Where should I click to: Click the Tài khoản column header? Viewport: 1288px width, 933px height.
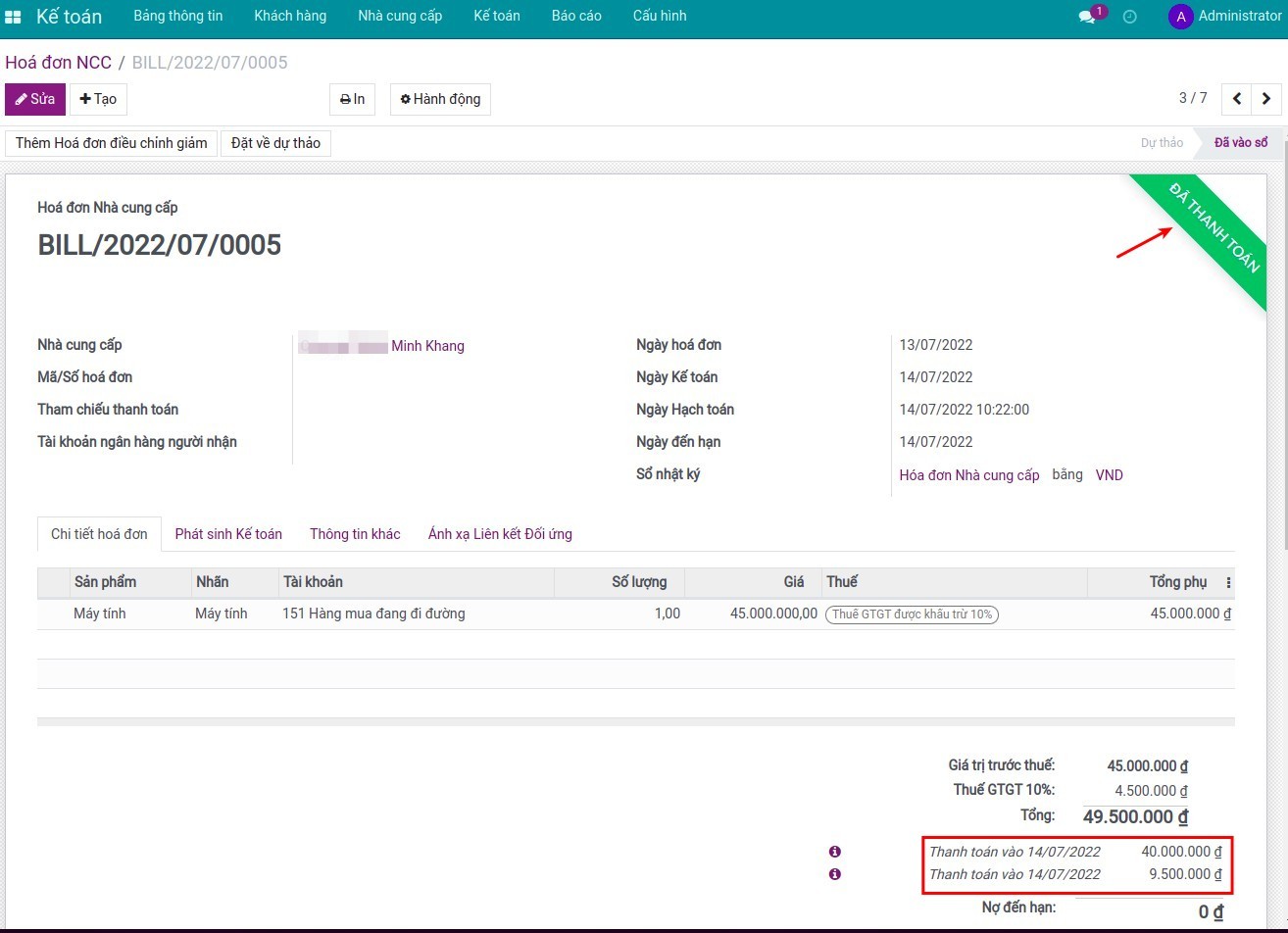pyautogui.click(x=417, y=582)
